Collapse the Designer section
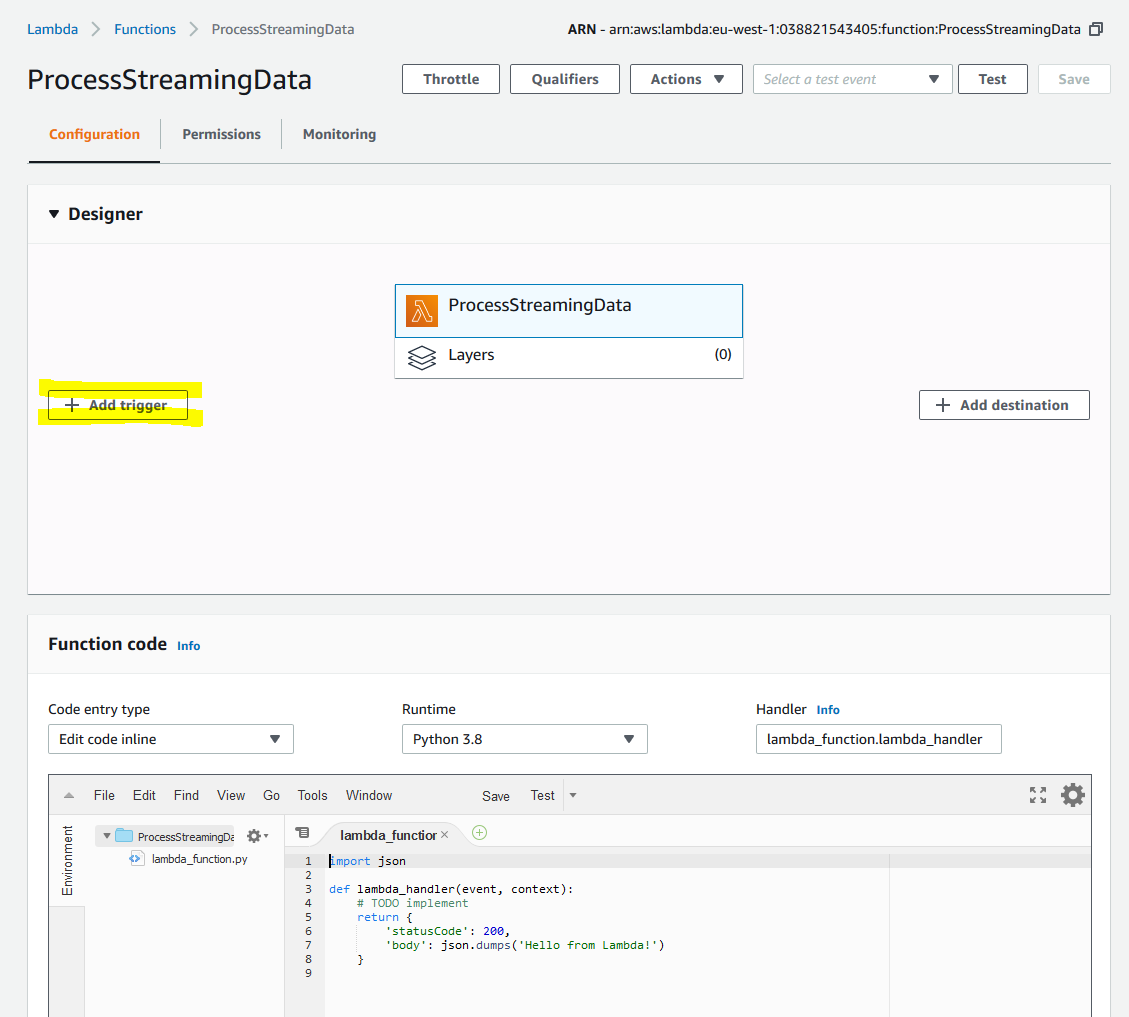The height and width of the screenshot is (1017, 1129). click(54, 214)
